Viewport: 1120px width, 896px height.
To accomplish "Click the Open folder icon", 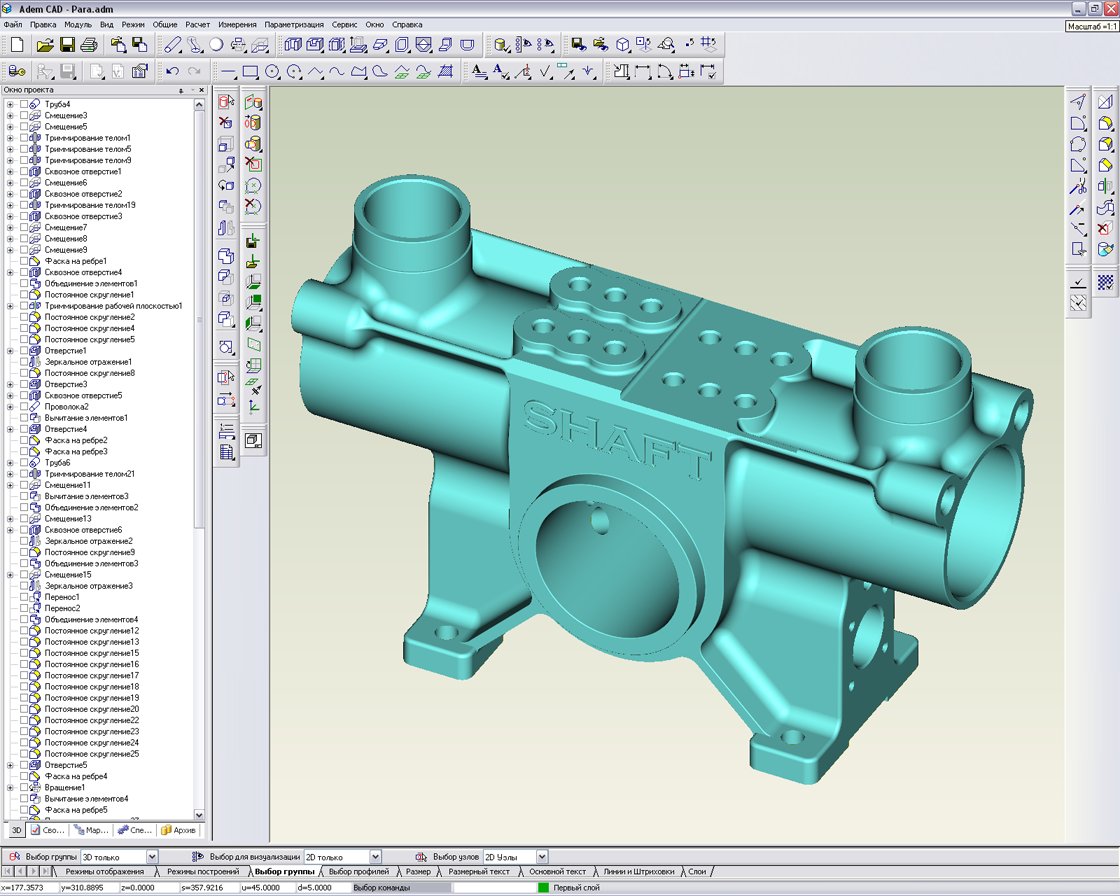I will [45, 45].
